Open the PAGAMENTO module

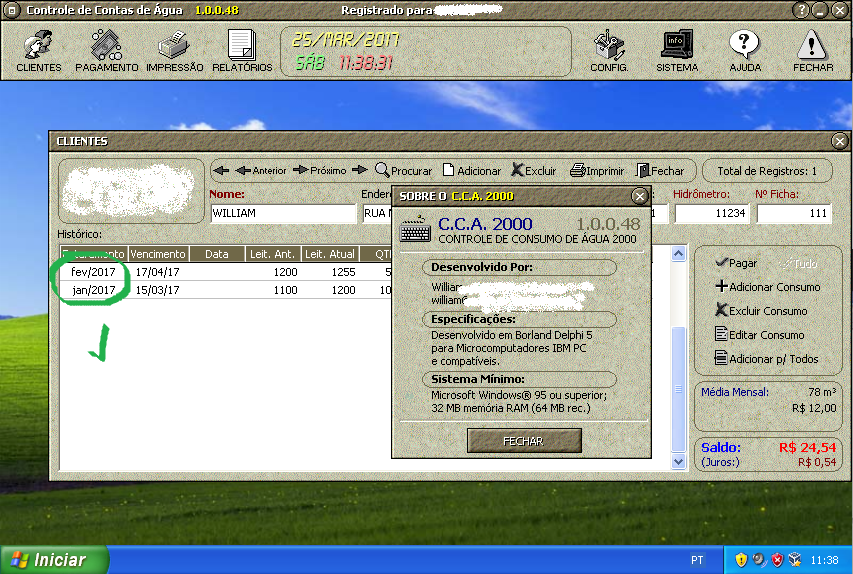pos(107,51)
